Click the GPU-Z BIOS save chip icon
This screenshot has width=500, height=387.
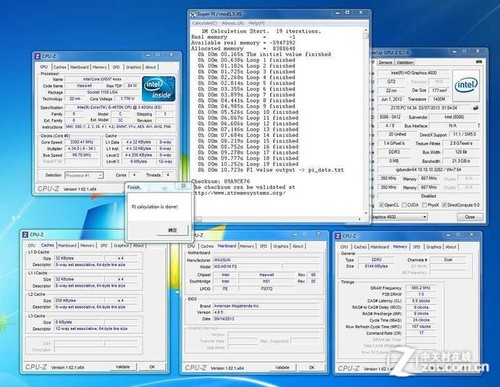tap(476, 108)
